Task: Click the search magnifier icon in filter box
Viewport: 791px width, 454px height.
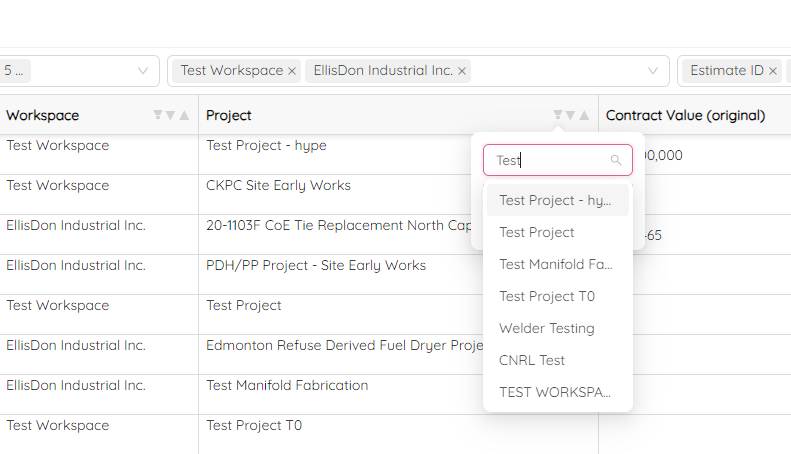Action: click(x=616, y=160)
